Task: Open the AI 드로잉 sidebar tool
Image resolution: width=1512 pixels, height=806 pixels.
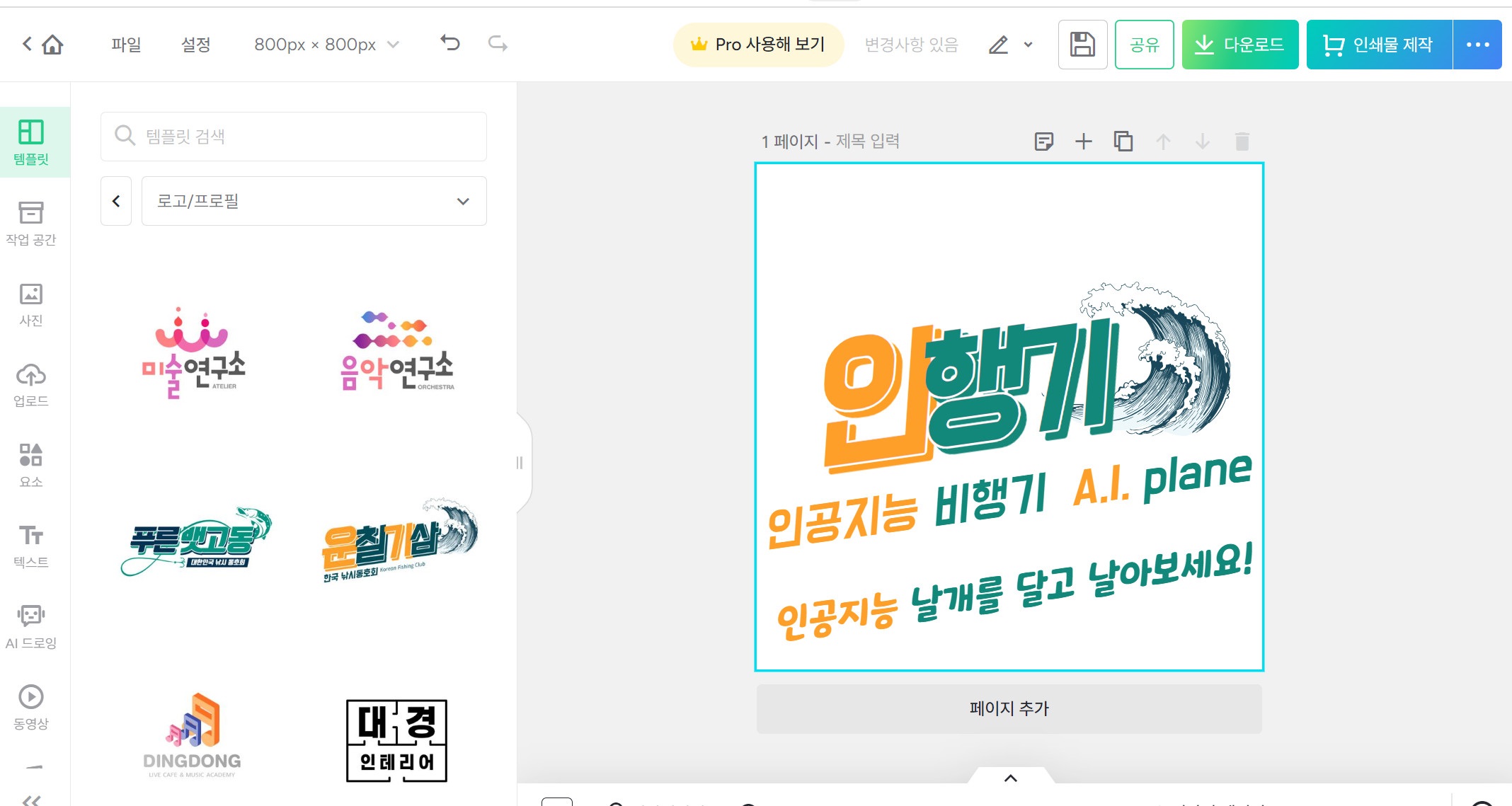Action: (x=31, y=626)
